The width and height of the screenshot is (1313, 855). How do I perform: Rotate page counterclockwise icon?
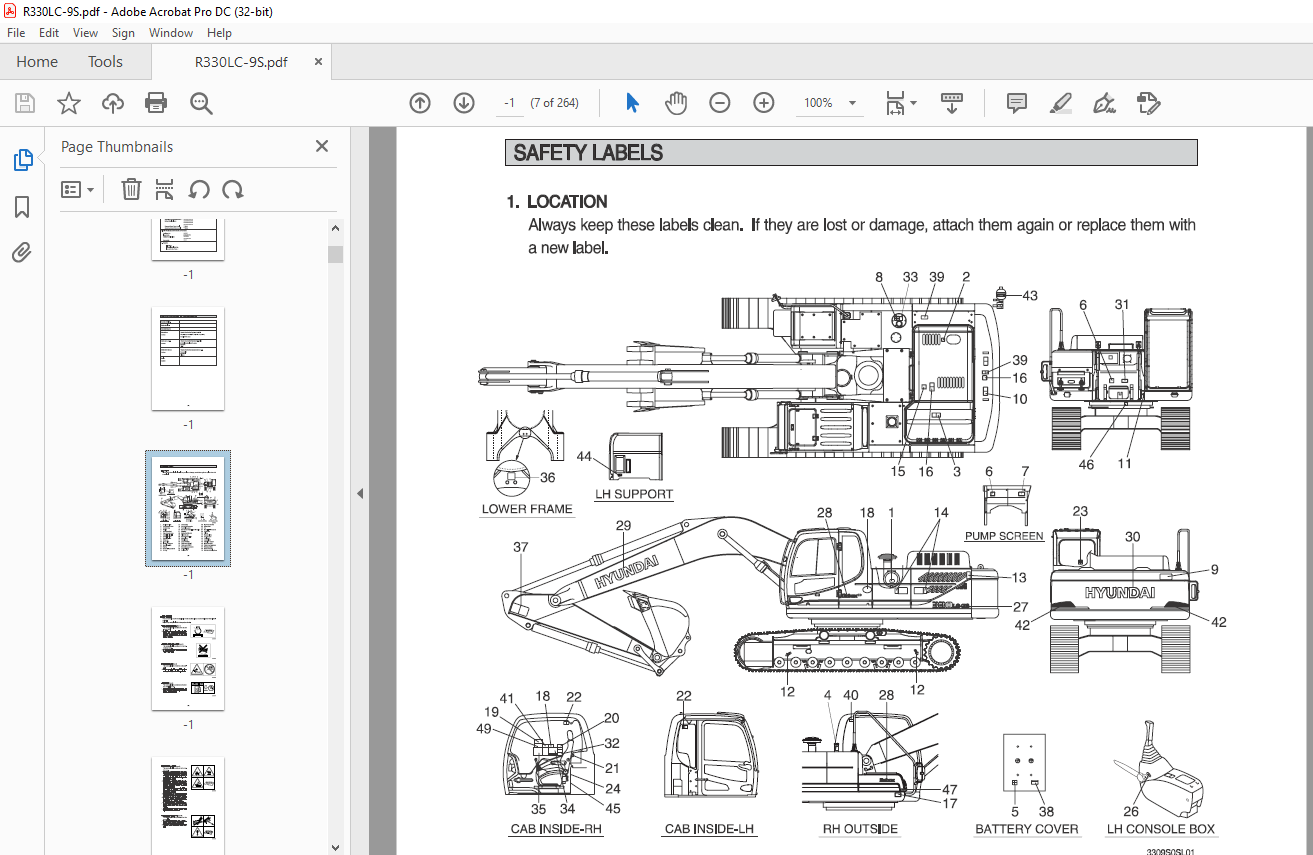coord(199,189)
